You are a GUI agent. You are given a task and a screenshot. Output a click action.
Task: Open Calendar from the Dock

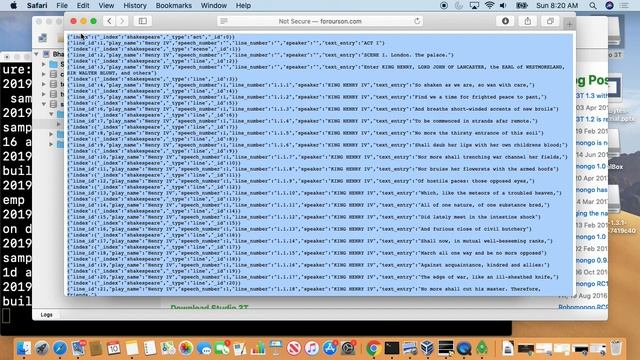[114, 348]
